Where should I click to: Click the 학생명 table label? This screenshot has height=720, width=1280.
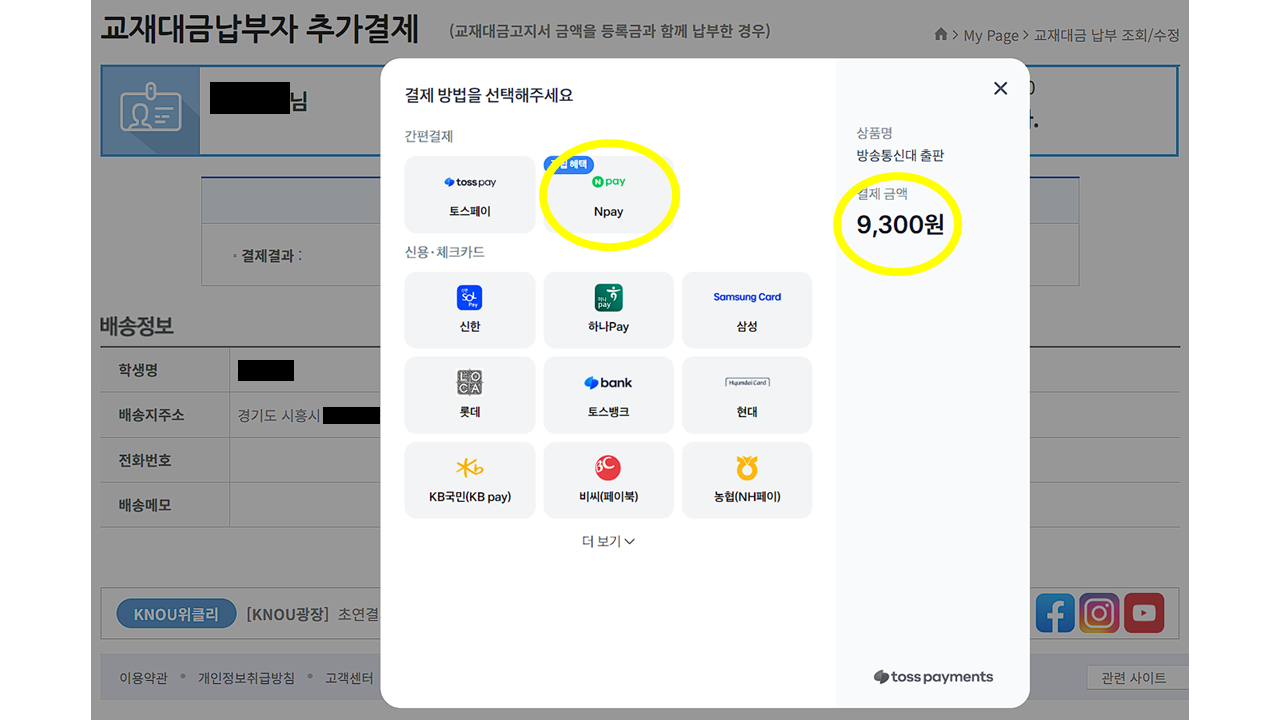point(138,370)
